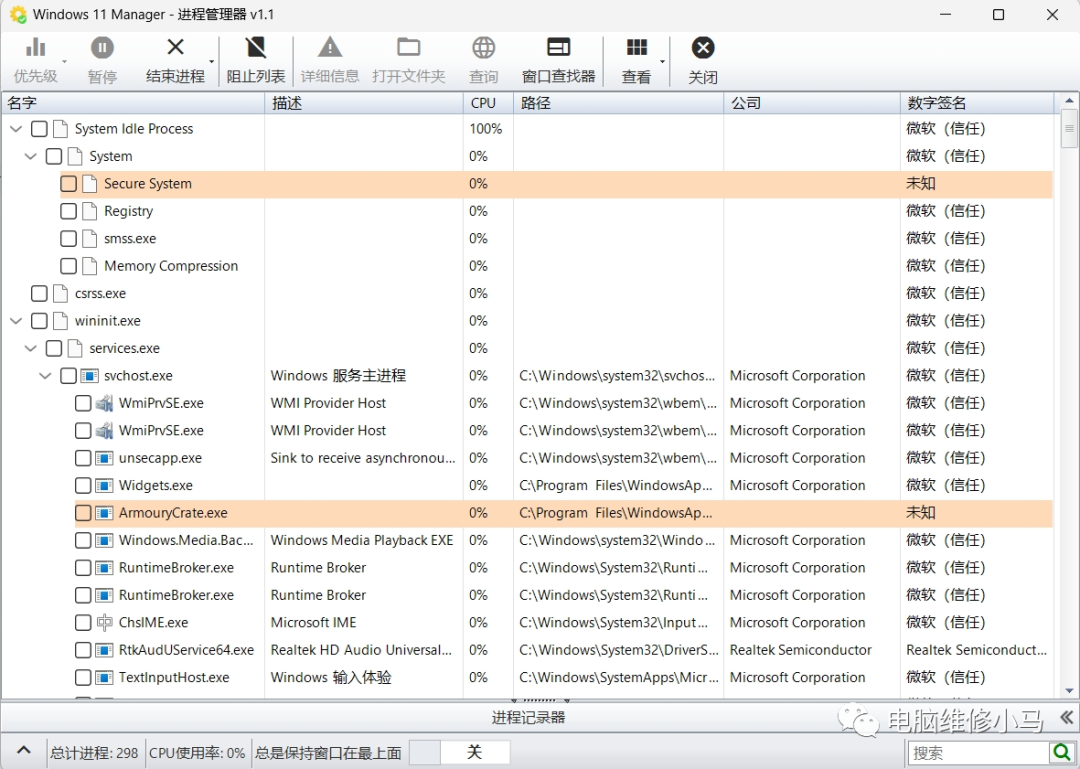Click 未知 signature in Secure System row
This screenshot has width=1080, height=769.
coord(920,184)
